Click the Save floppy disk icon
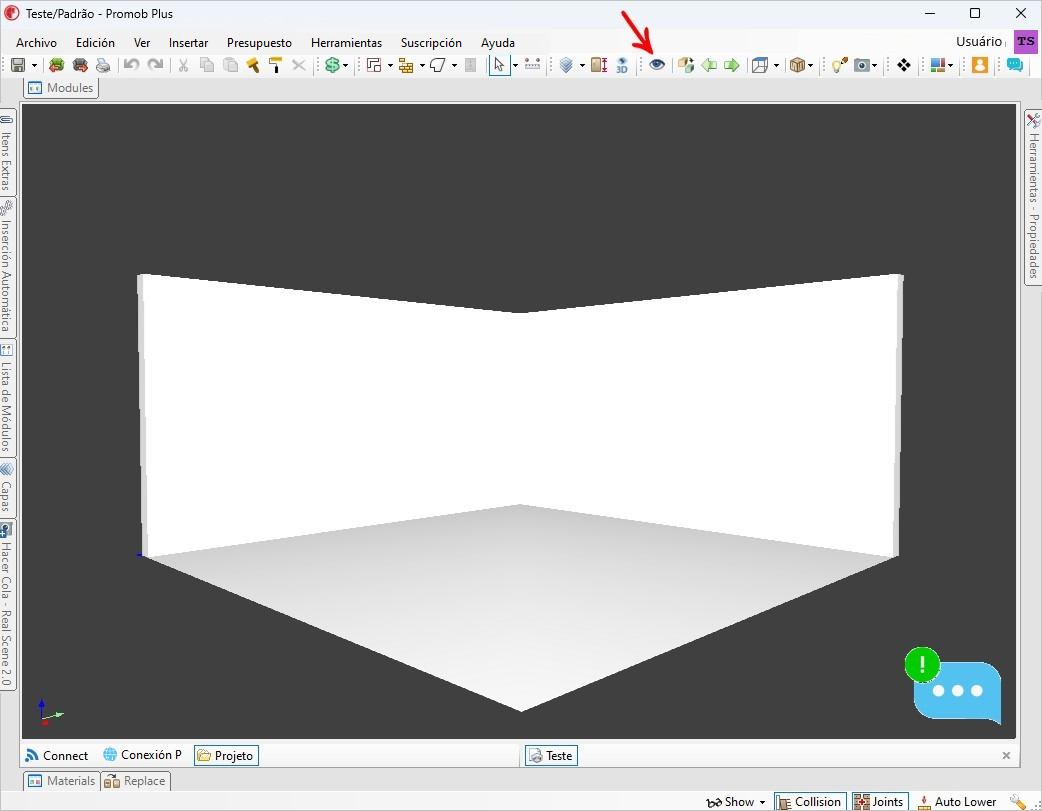The image size is (1042, 811). 19,65
